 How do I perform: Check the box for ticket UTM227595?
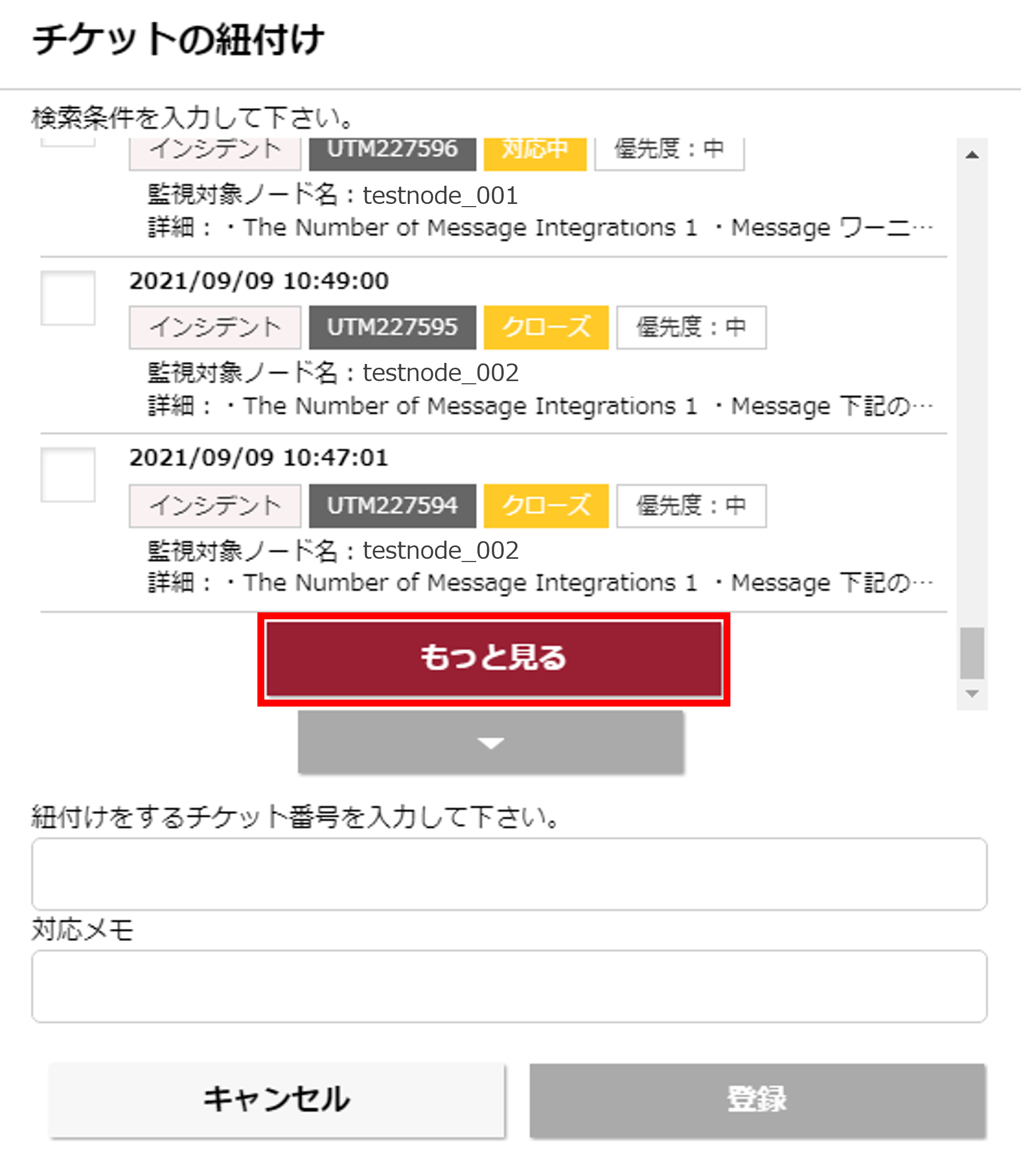(68, 298)
